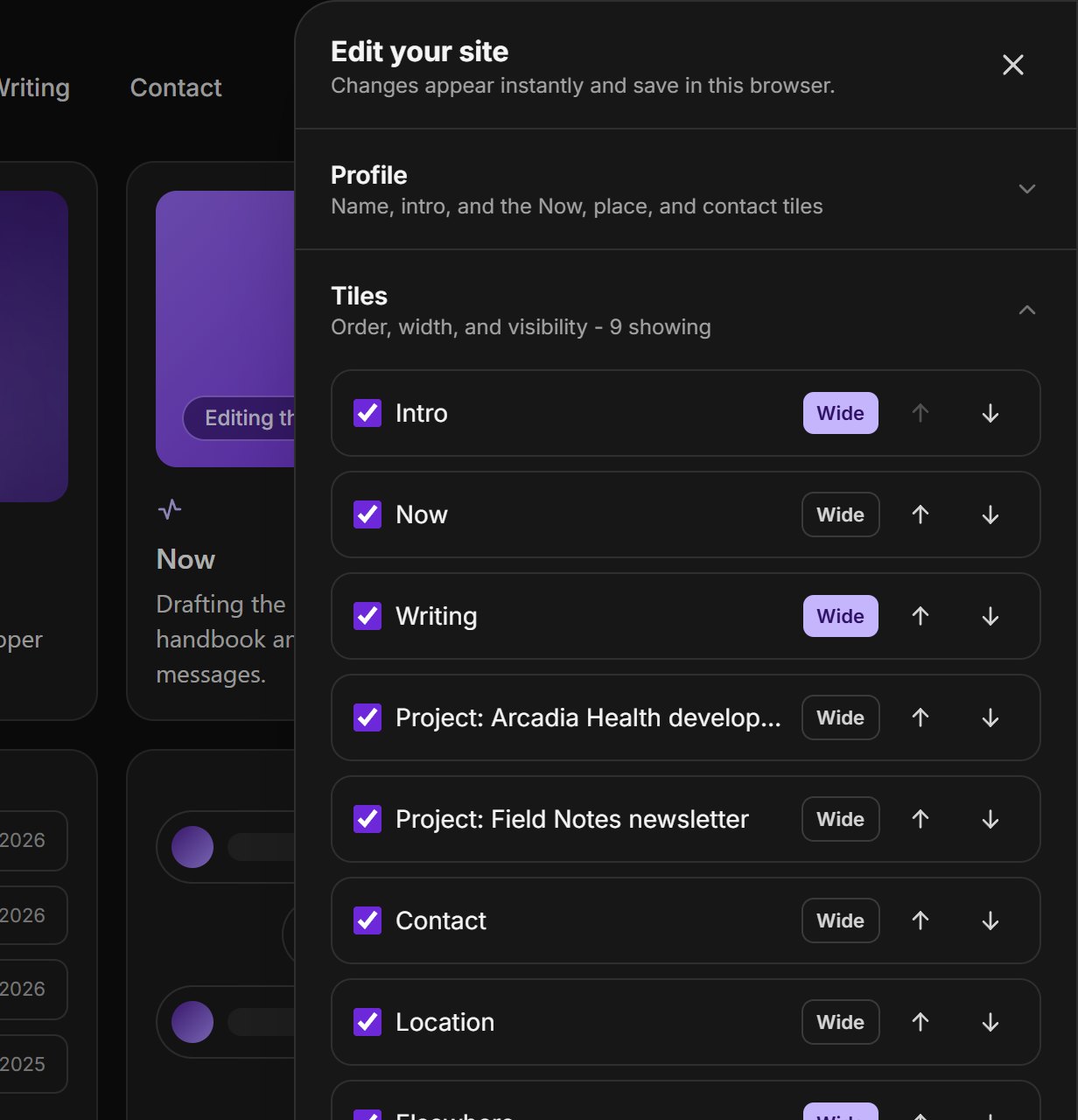Uncheck the Intro tile checkbox
Image resolution: width=1078 pixels, height=1120 pixels.
click(367, 413)
